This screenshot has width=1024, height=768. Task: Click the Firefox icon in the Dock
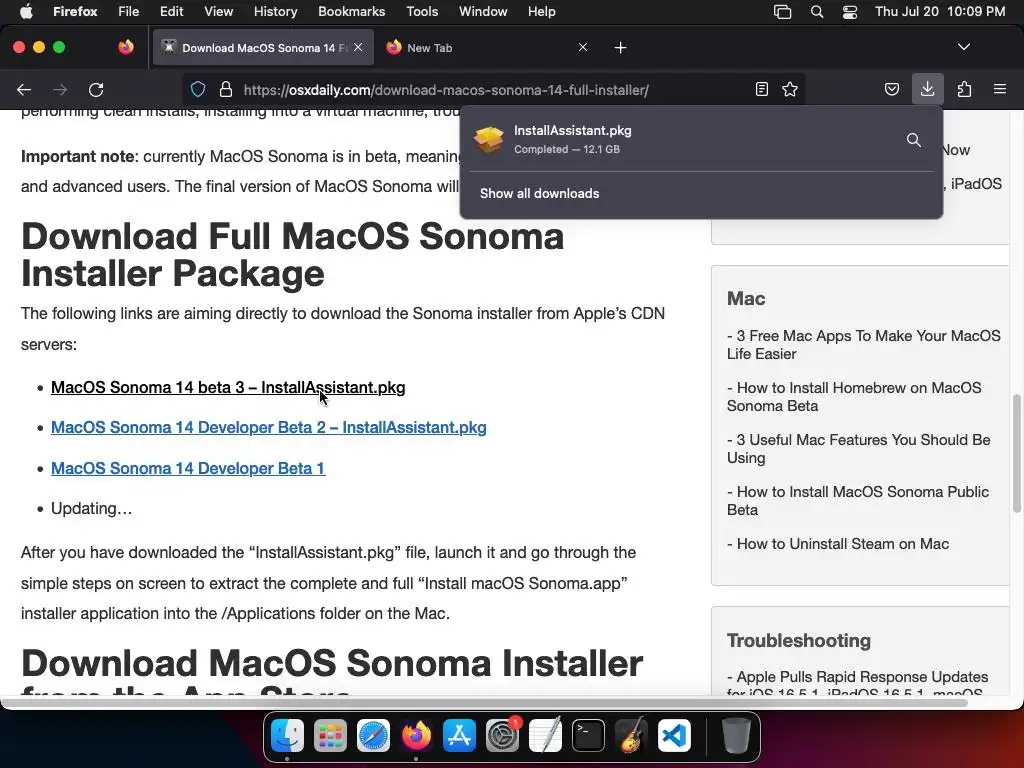point(417,736)
